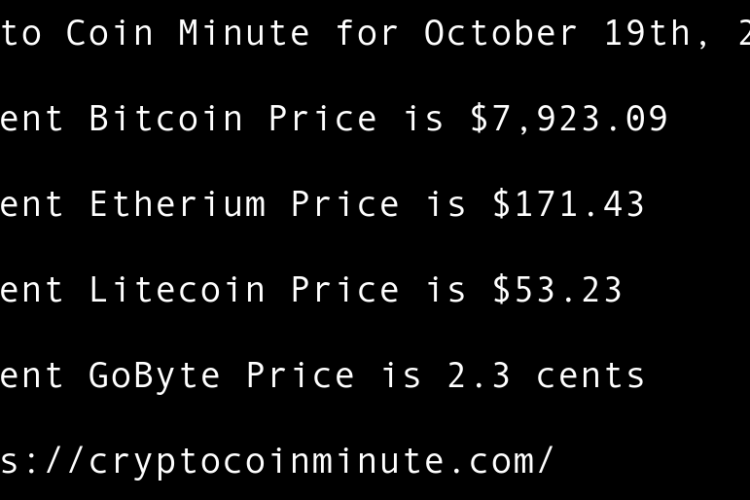Click the word Minute in the title
This screenshot has width=750, height=500.
[x=244, y=34]
